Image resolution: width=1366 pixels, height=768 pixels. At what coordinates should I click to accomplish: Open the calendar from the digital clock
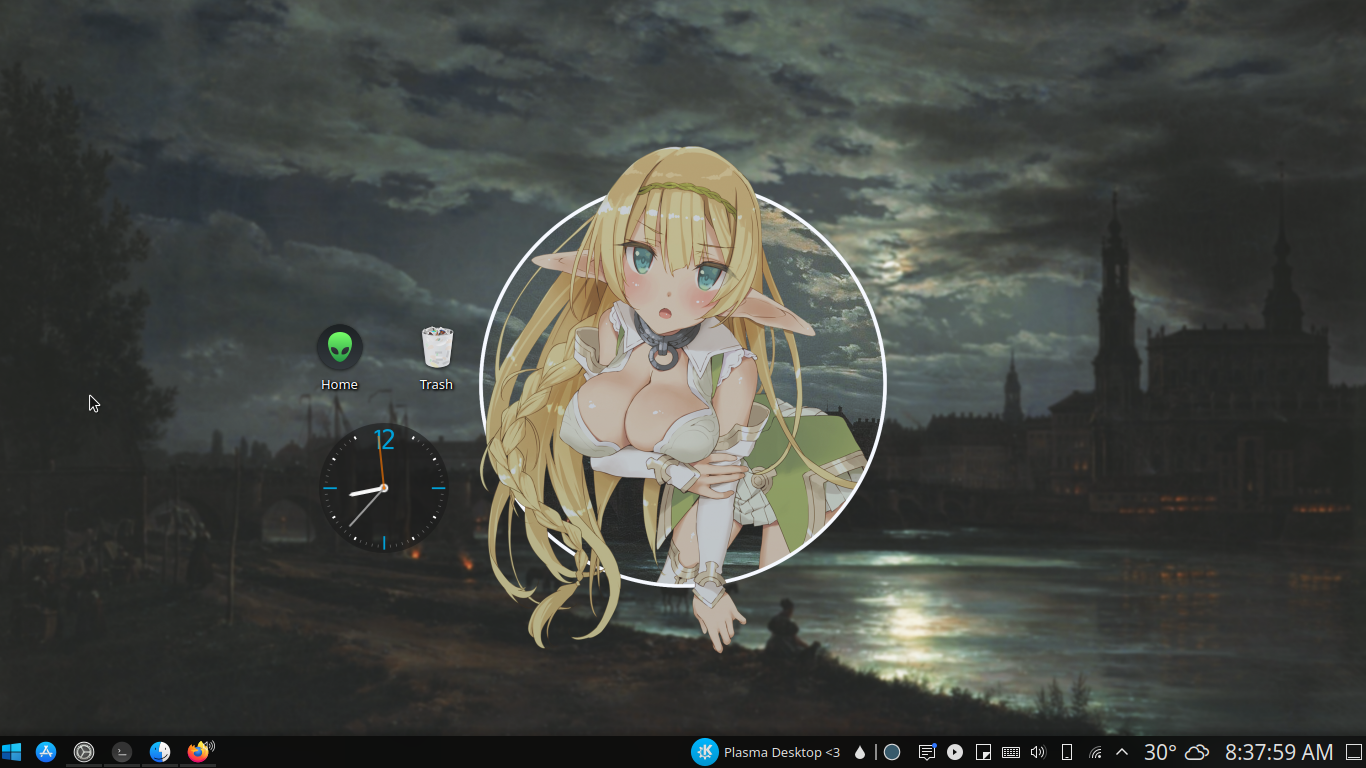coord(1279,752)
